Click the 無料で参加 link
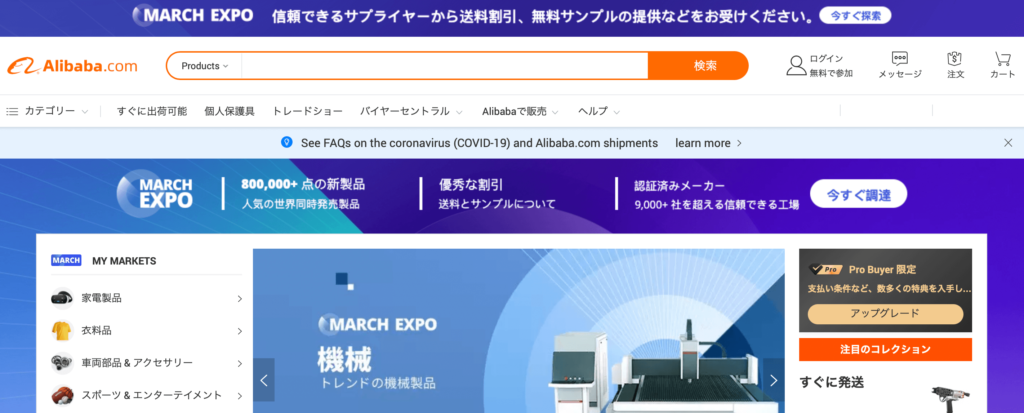 831,73
